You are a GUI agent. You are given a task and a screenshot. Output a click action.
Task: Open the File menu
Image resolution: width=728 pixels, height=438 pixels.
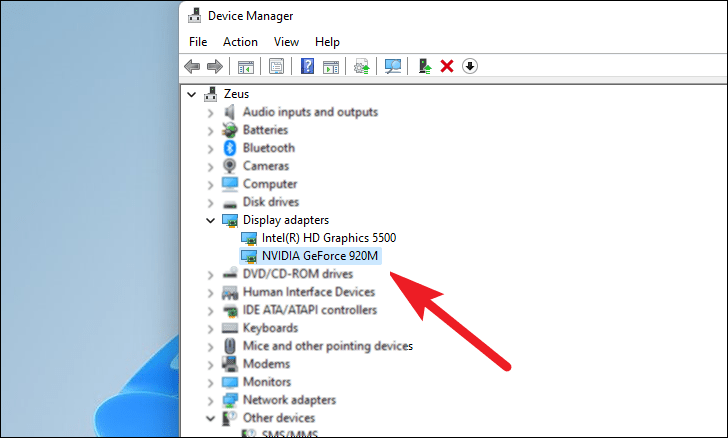point(198,42)
